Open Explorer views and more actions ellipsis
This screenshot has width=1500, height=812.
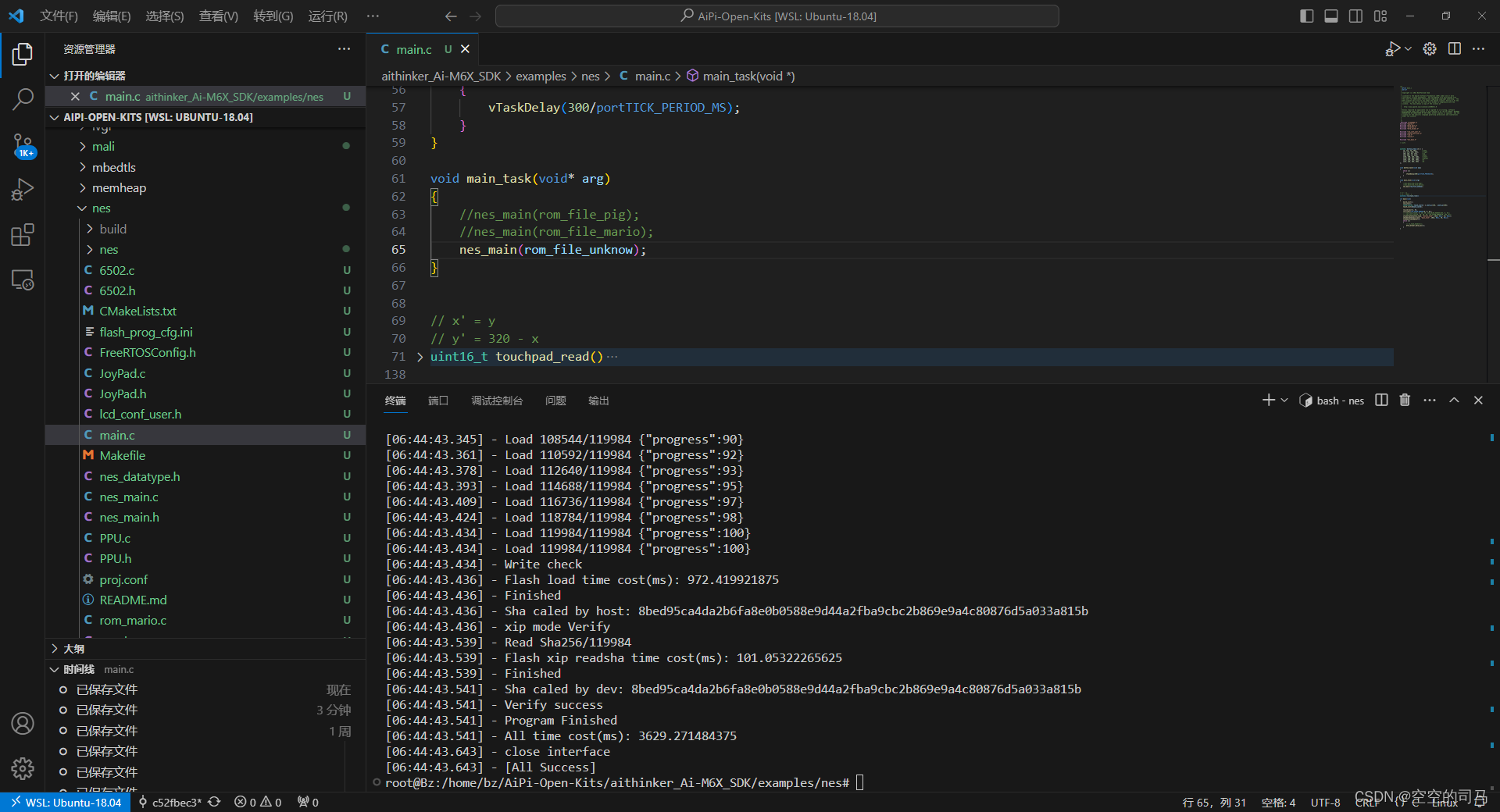coord(345,49)
